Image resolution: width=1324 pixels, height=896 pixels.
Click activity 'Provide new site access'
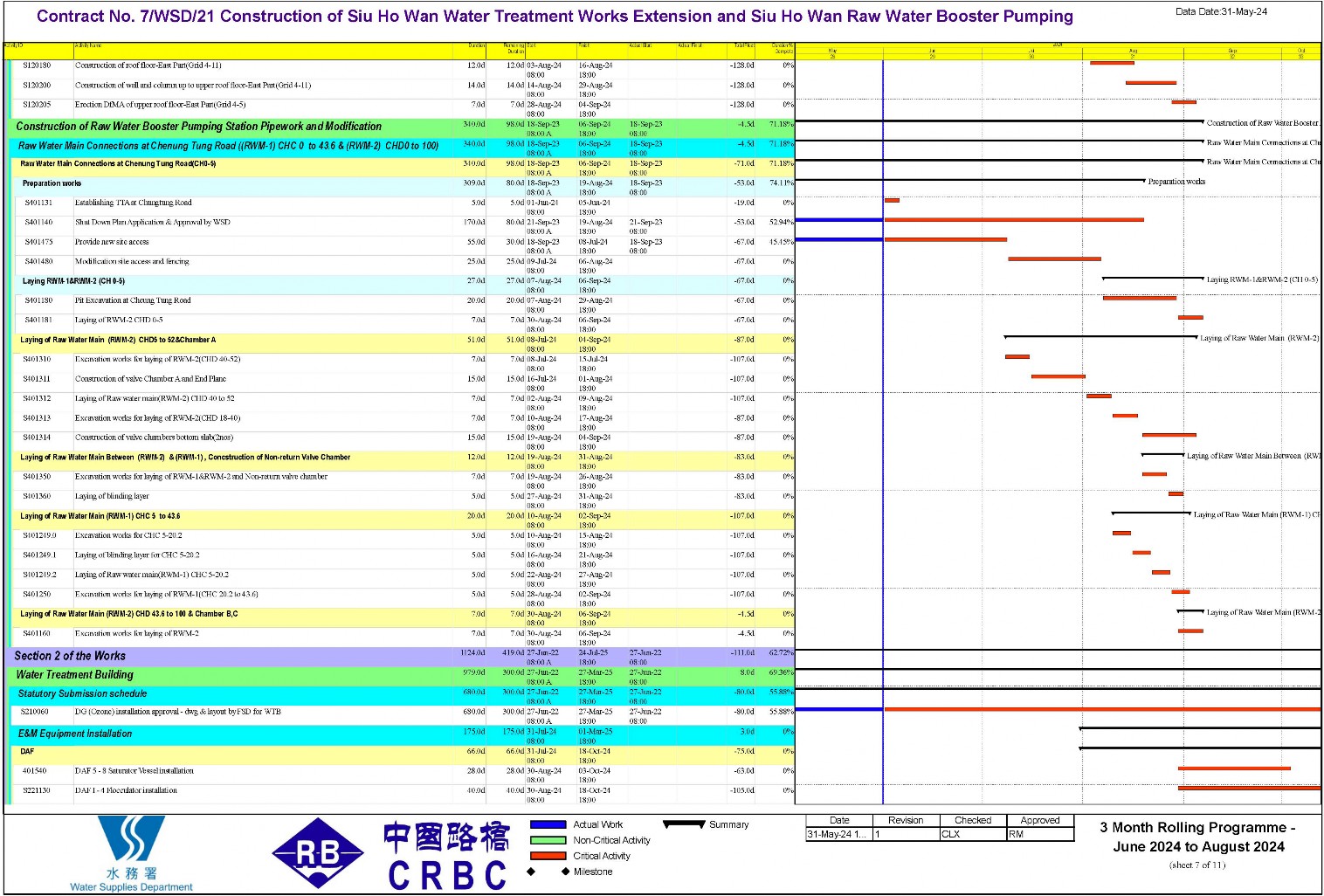pyautogui.click(x=112, y=242)
